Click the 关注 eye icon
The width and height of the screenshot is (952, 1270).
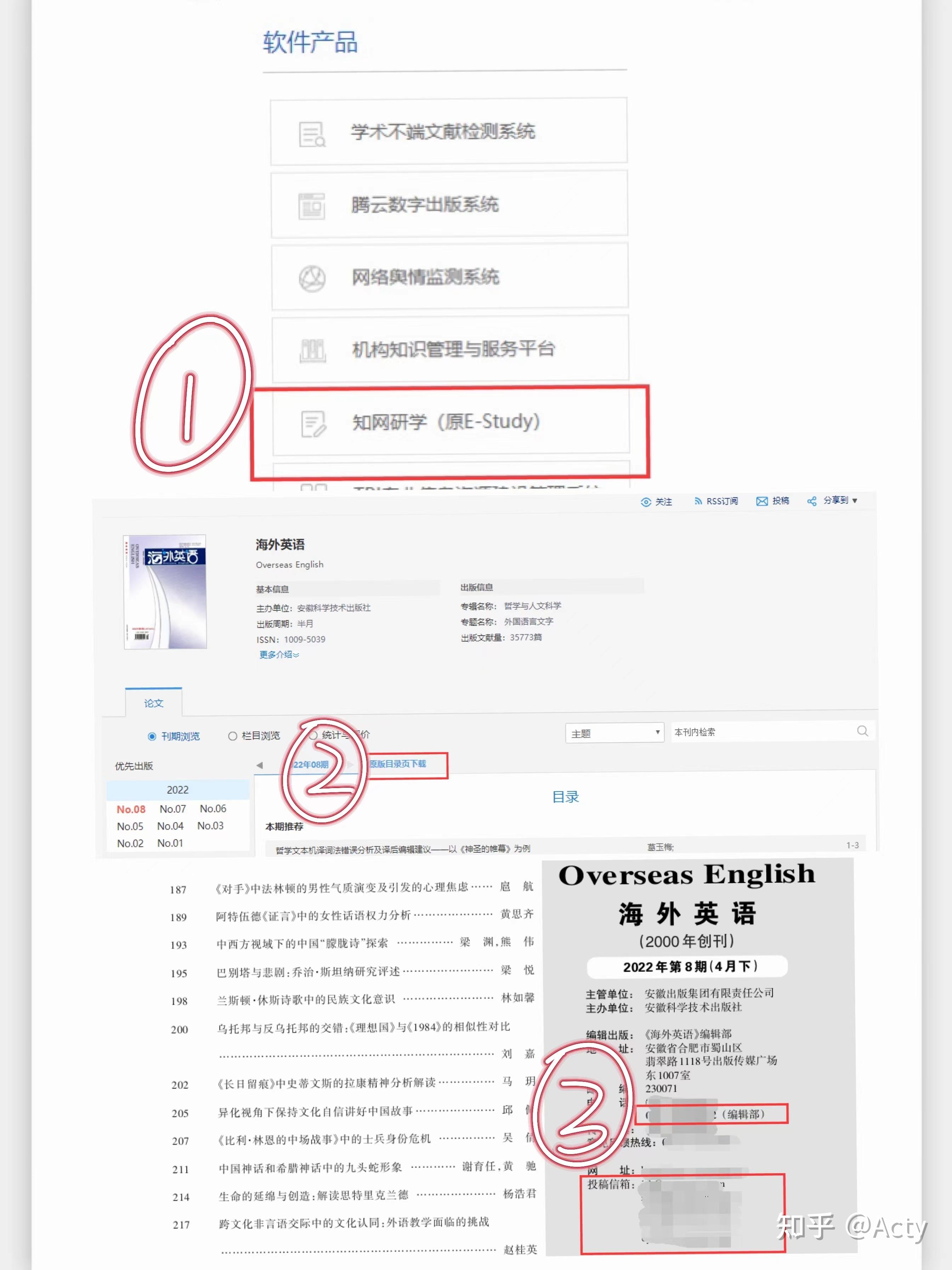(646, 502)
